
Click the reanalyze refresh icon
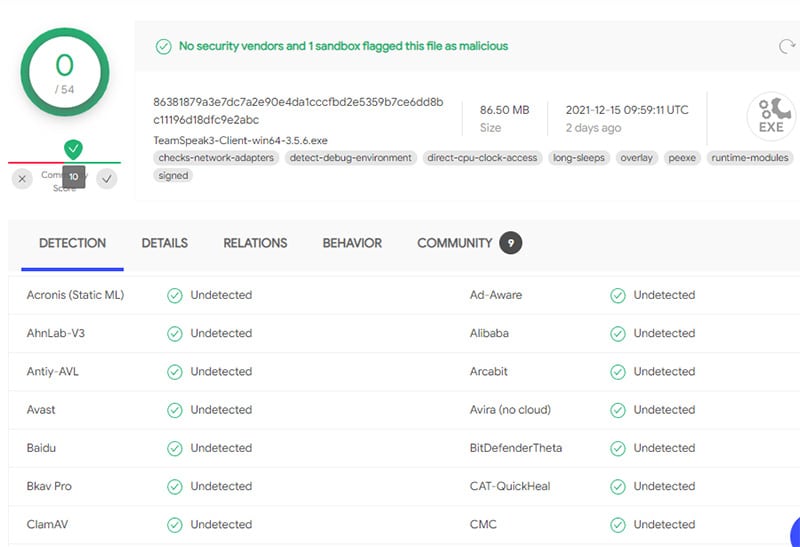click(787, 46)
